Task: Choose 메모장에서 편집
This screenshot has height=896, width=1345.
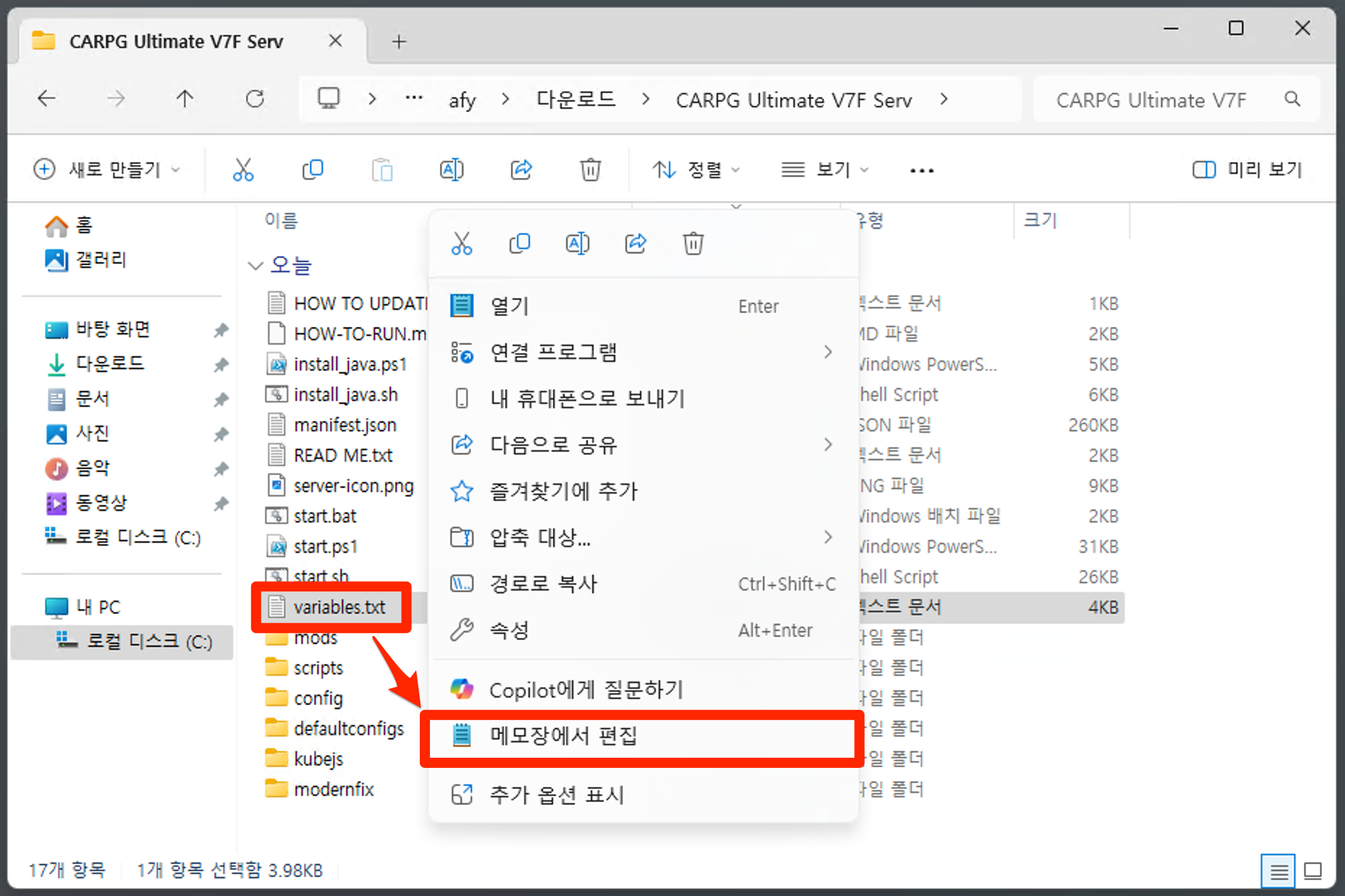Action: coord(644,736)
